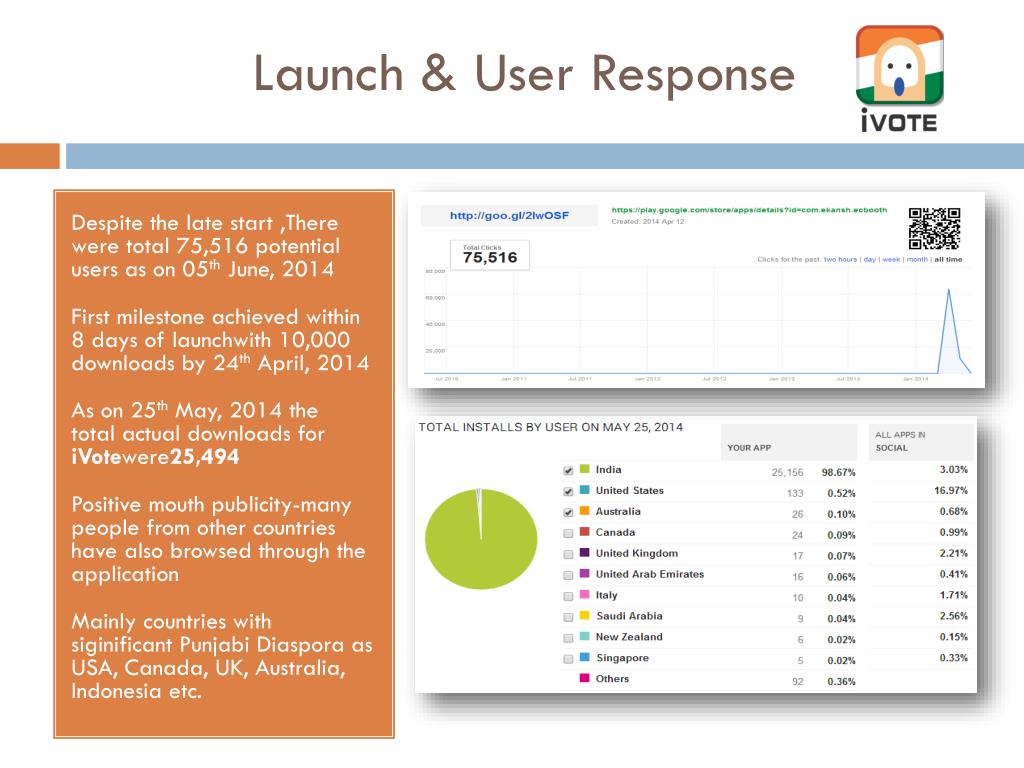Click United Kingdom's dark purple swatch
The height and width of the screenshot is (768, 1024).
click(584, 552)
